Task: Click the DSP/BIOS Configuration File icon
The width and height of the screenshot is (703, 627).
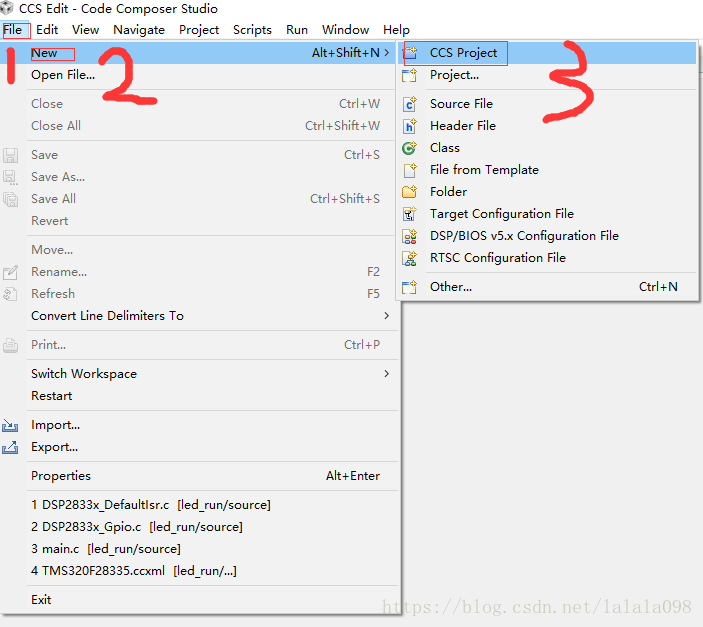Action: [410, 236]
